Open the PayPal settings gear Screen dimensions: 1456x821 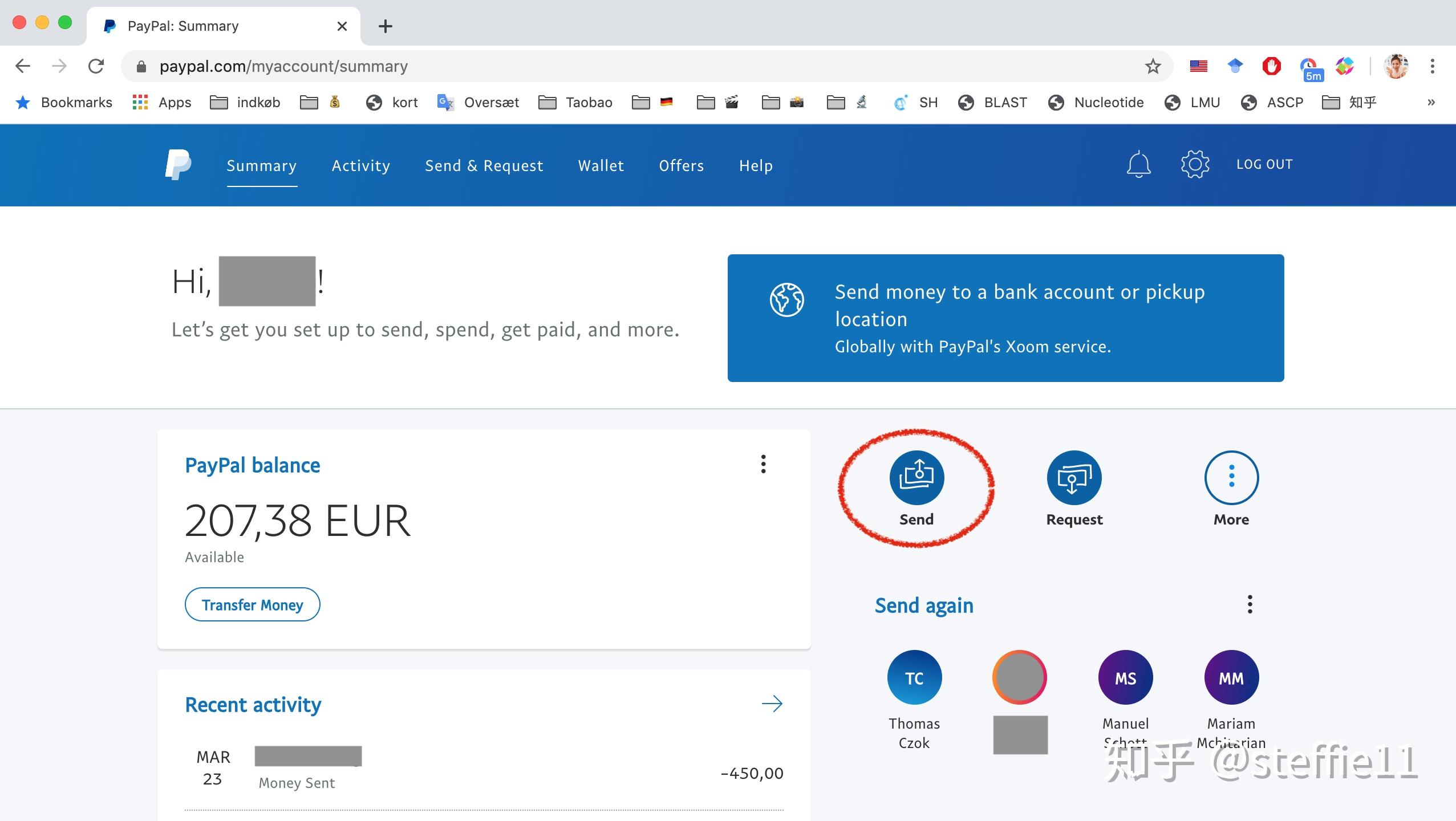tap(1195, 165)
